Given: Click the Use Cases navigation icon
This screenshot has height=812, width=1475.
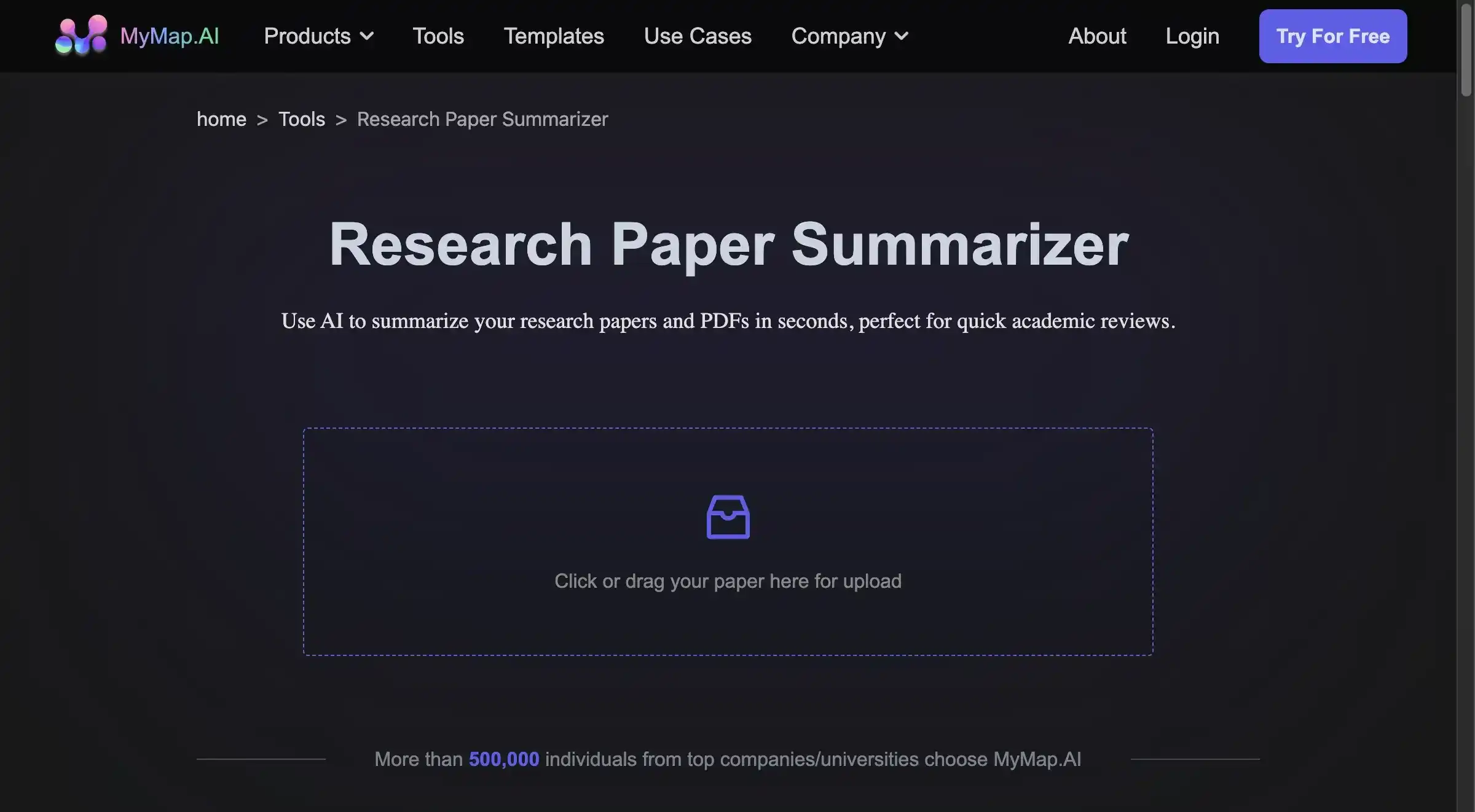Looking at the screenshot, I should click(x=697, y=36).
